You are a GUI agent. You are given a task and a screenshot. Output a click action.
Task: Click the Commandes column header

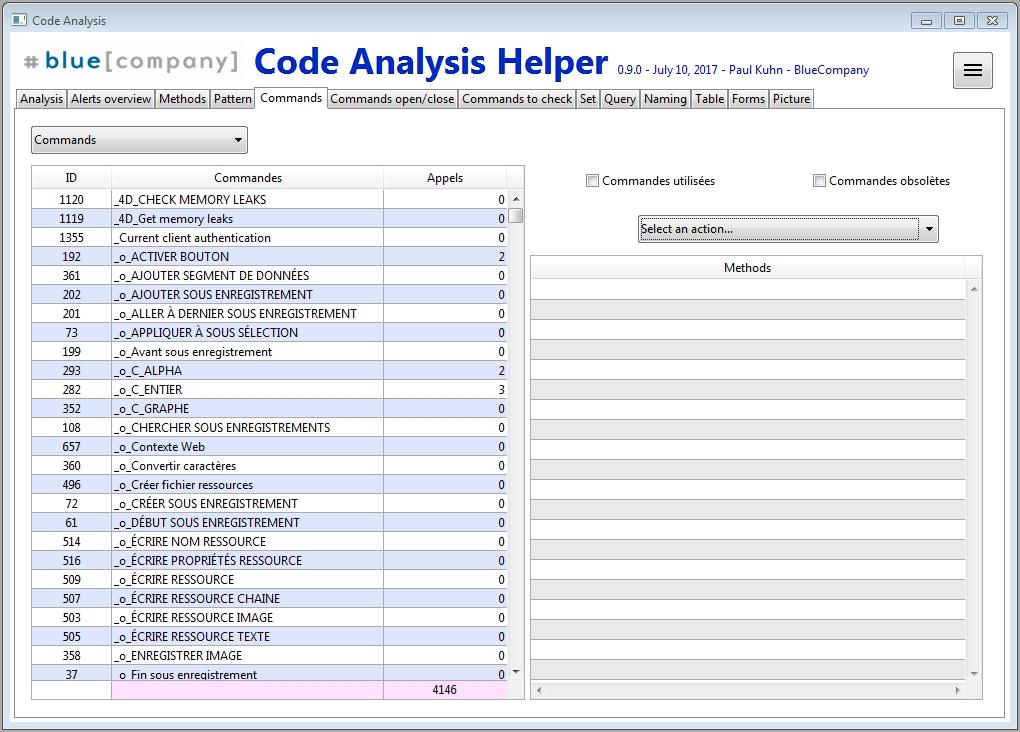click(248, 178)
